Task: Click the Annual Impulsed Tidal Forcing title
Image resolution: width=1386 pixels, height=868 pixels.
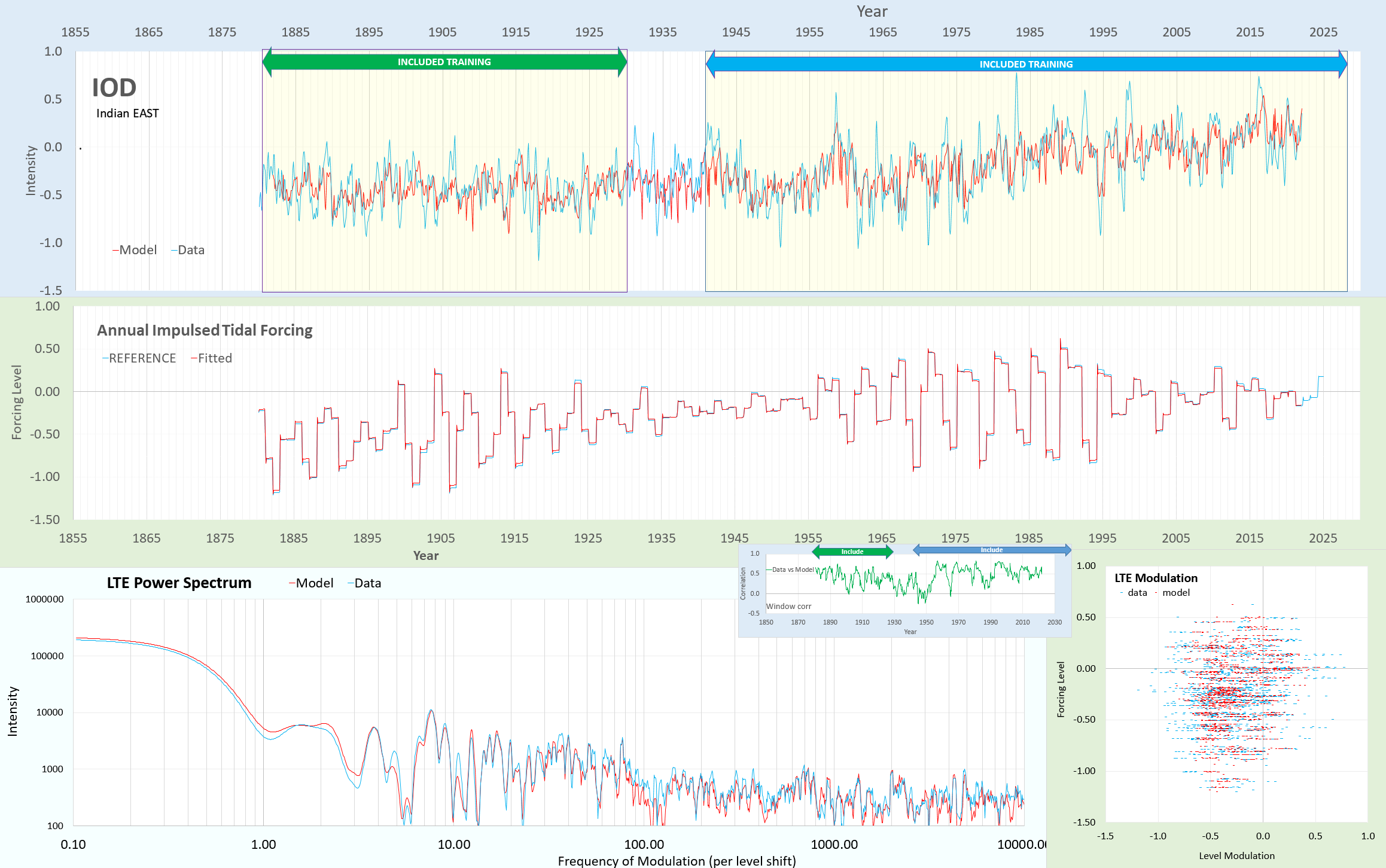Action: [x=205, y=330]
